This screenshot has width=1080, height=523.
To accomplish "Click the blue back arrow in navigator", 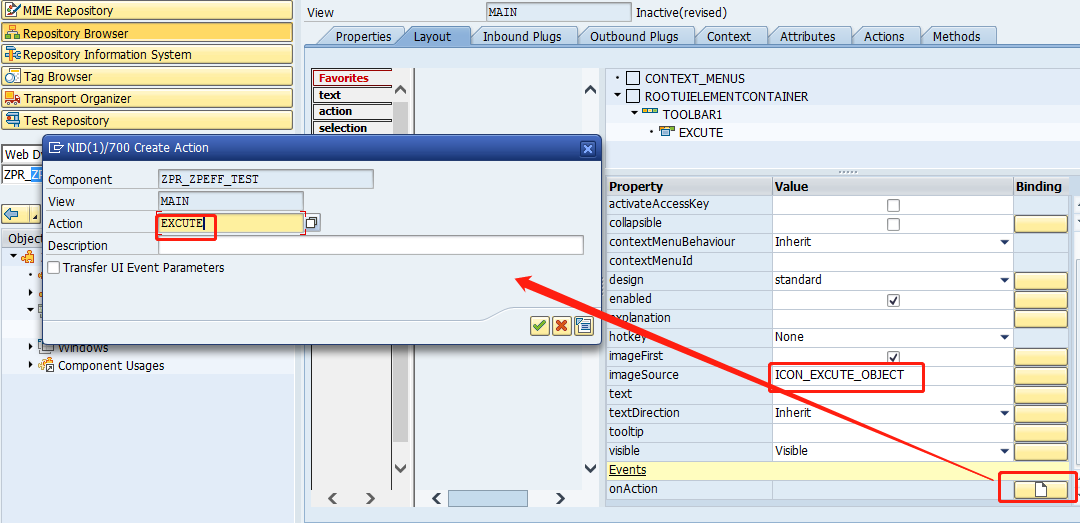I will 11,213.
